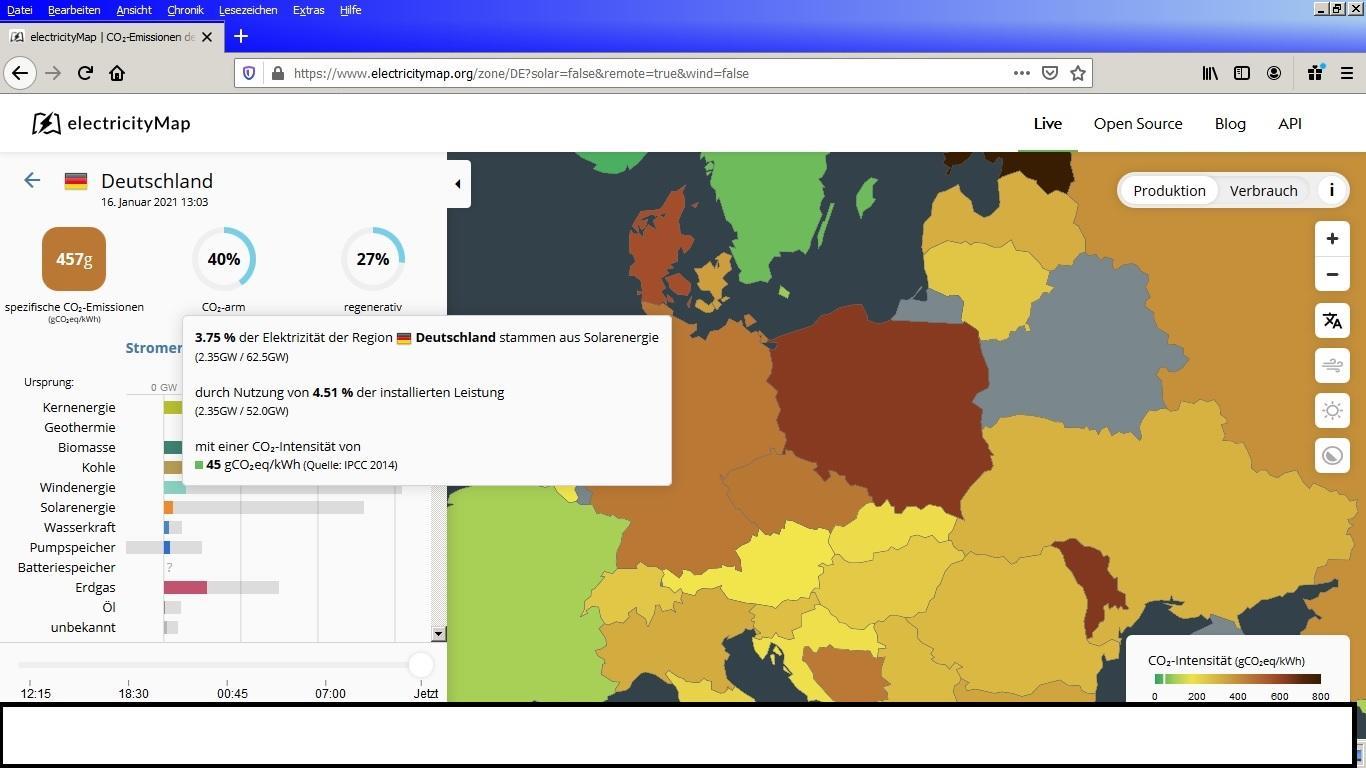Reload the electricityMap page
Image resolution: width=1366 pixels, height=768 pixels.
(x=85, y=73)
